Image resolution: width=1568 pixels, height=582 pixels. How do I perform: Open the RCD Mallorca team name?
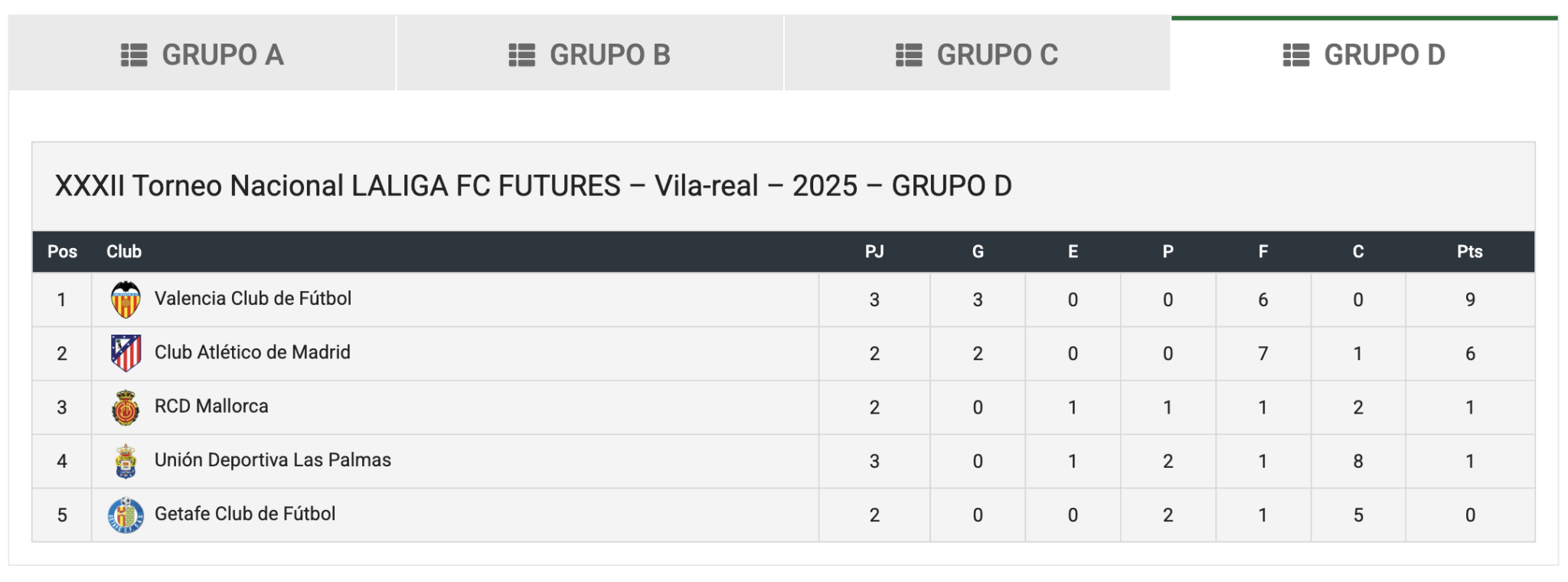pyautogui.click(x=211, y=406)
